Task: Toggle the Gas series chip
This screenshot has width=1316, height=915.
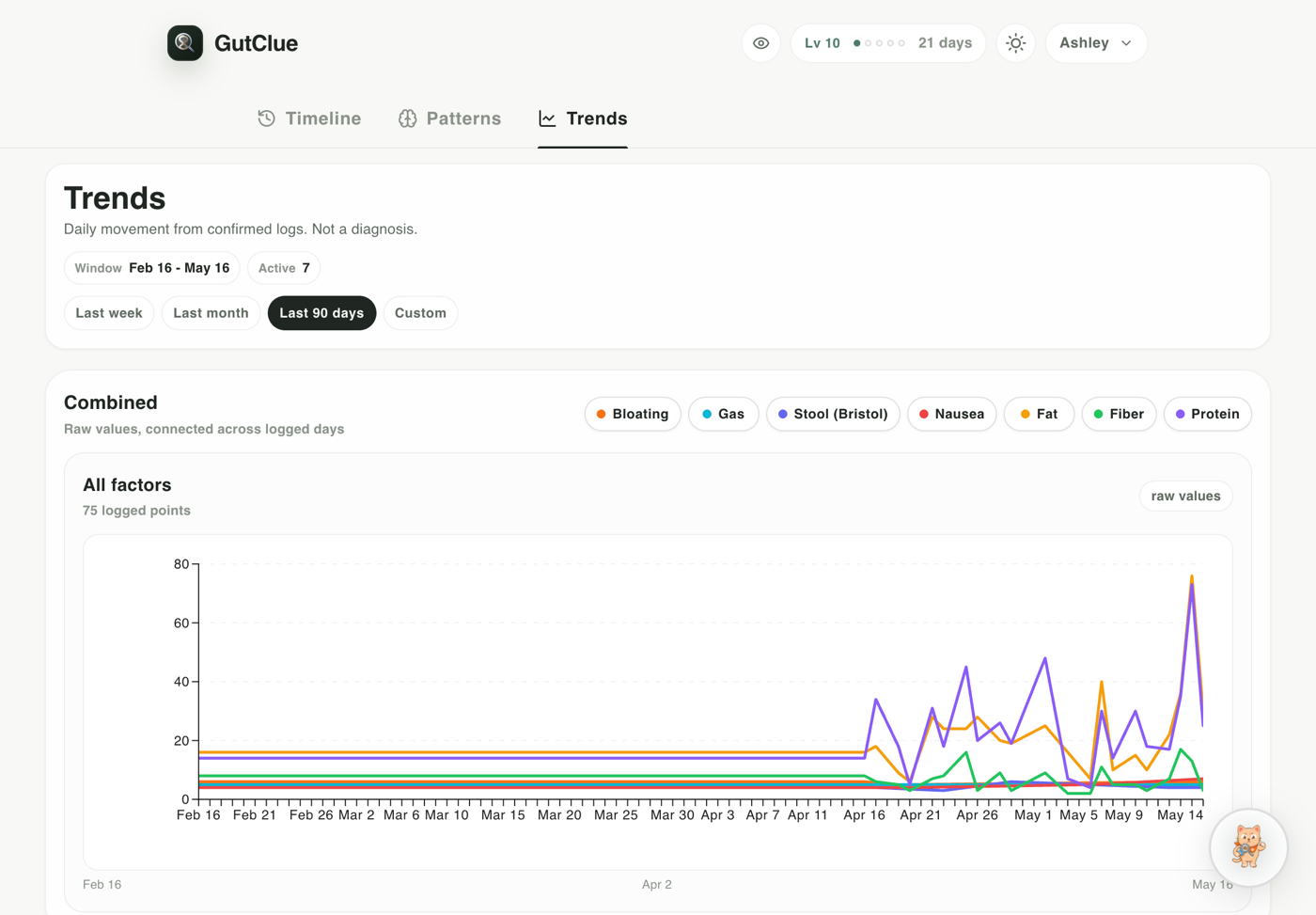Action: [x=724, y=414]
